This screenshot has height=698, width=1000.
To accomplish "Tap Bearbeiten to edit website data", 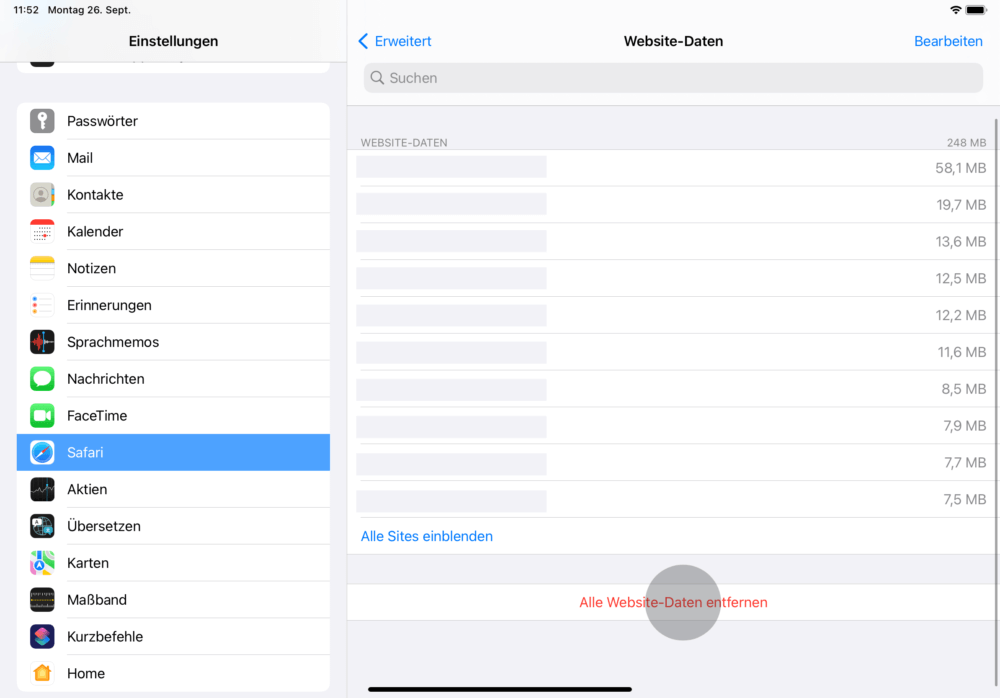I will coord(948,41).
